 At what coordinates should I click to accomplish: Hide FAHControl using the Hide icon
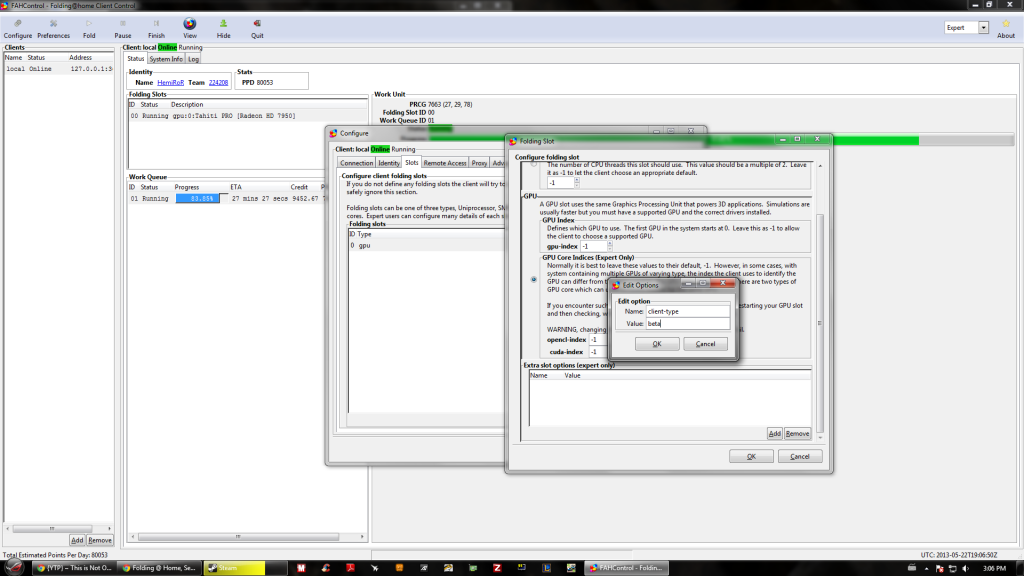pos(223,29)
